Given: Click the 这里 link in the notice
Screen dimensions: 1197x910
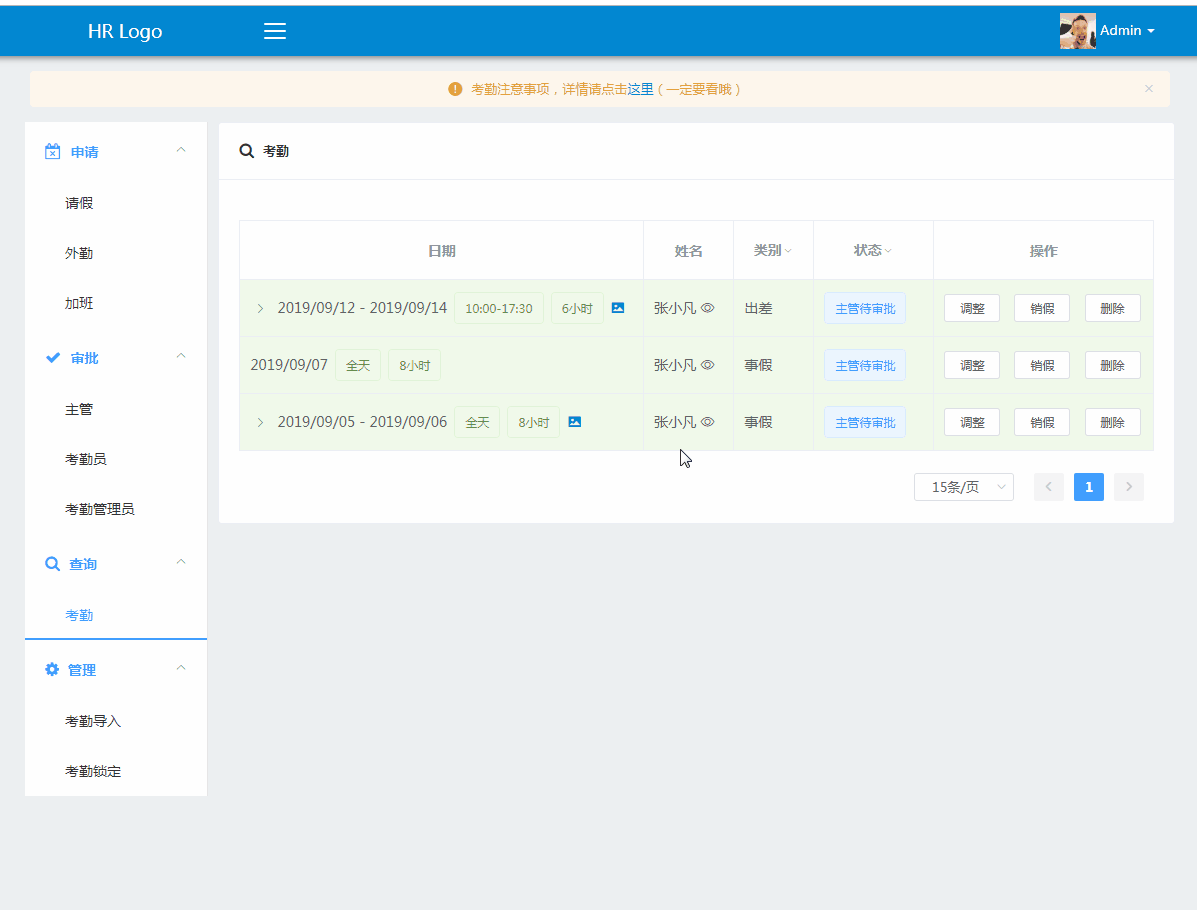Looking at the screenshot, I should pos(640,89).
